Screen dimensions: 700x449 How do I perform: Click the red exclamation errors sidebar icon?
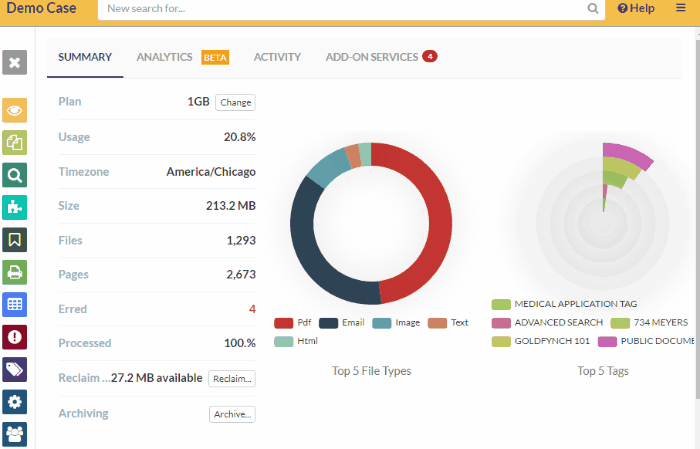pos(15,337)
